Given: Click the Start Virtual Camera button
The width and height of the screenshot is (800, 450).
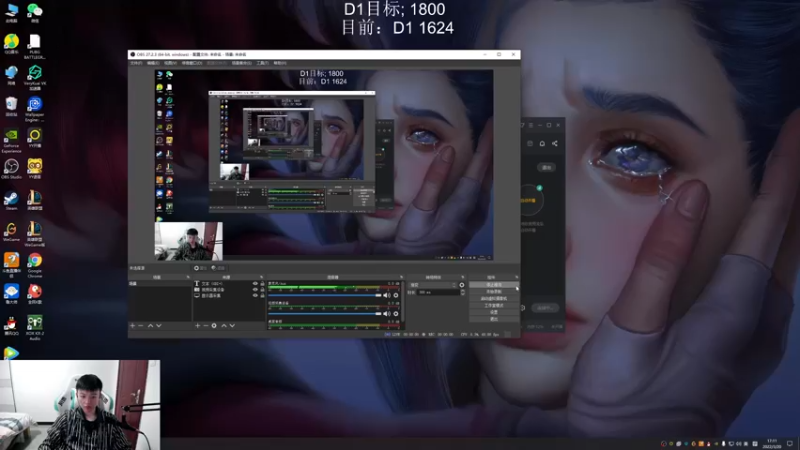Looking at the screenshot, I should point(494,298).
